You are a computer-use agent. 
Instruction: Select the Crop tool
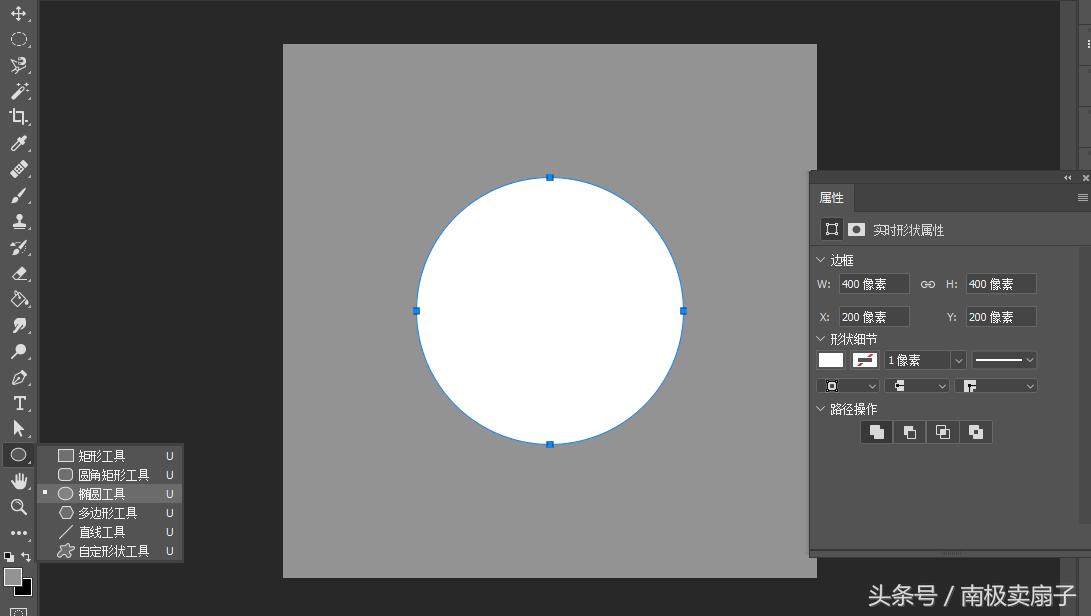(x=19, y=117)
